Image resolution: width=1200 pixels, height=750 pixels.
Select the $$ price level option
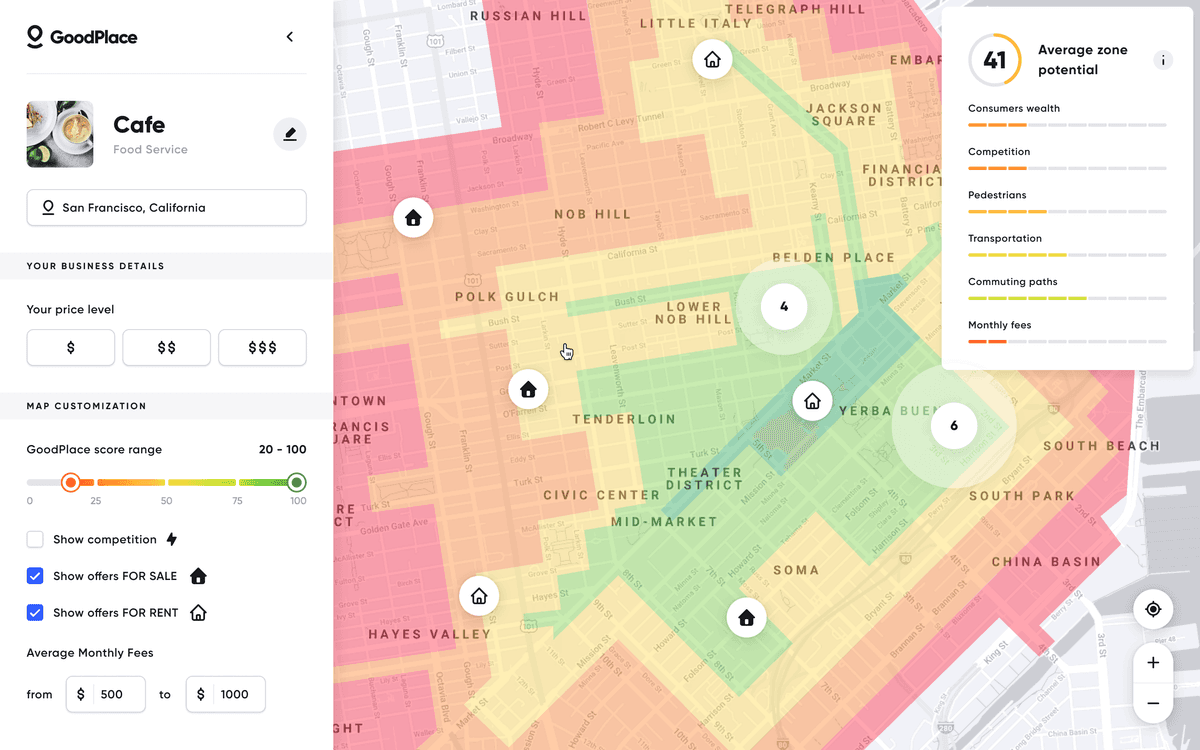point(167,348)
